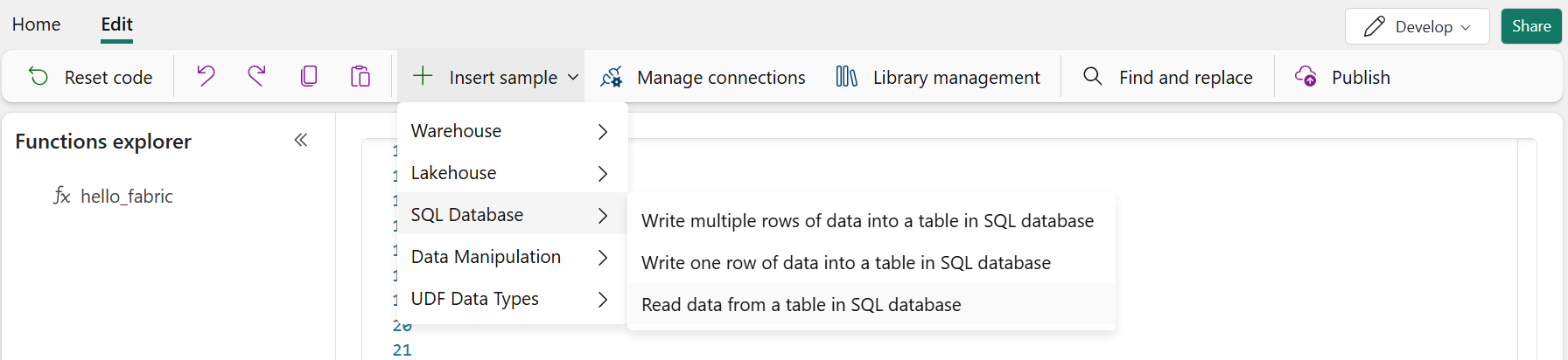Viewport: 1568px width, 360px height.
Task: Expand the UDF Data Types submenu
Action: click(x=512, y=299)
